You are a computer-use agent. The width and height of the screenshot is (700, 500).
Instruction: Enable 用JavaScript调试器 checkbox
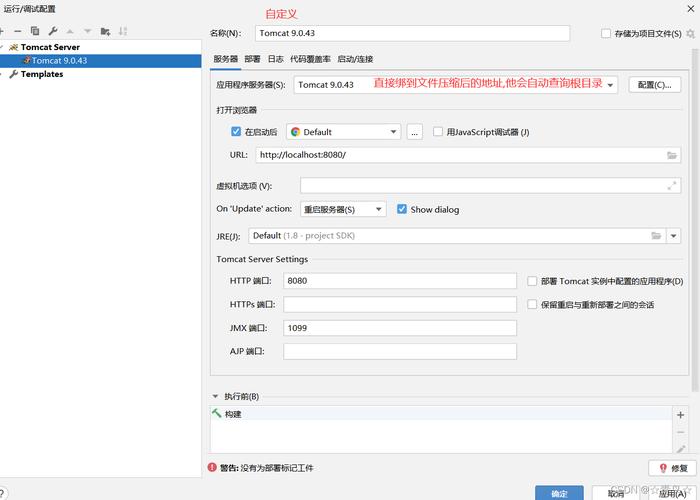pyautogui.click(x=438, y=132)
